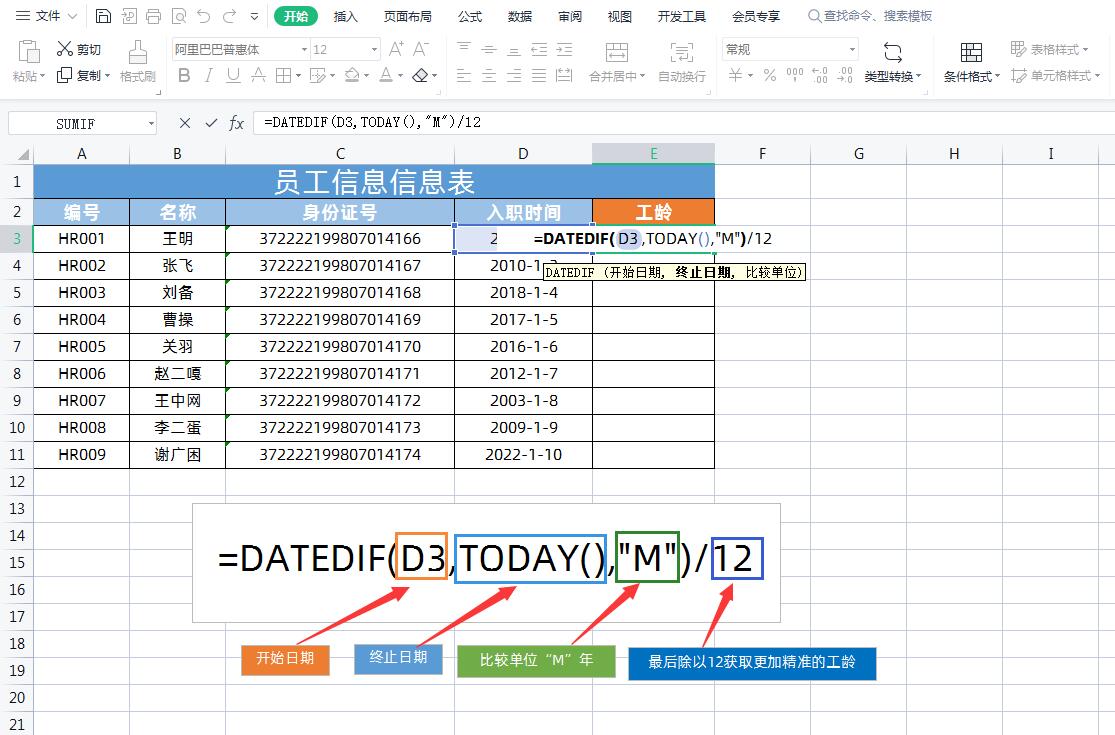
Task: Apply percent number format
Action: tap(767, 76)
